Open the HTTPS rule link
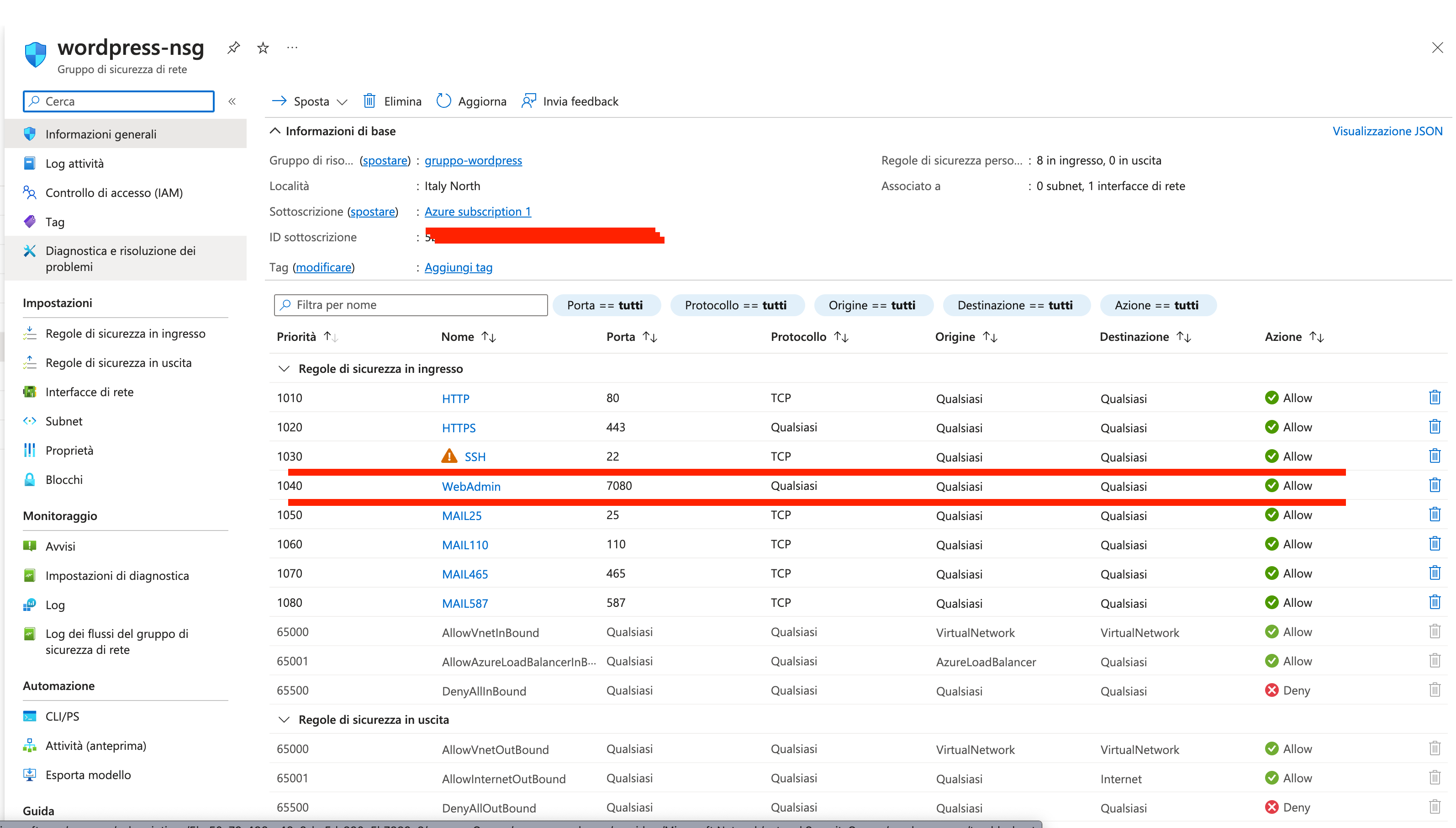Screen dimensions: 1456x828 pos(459,428)
